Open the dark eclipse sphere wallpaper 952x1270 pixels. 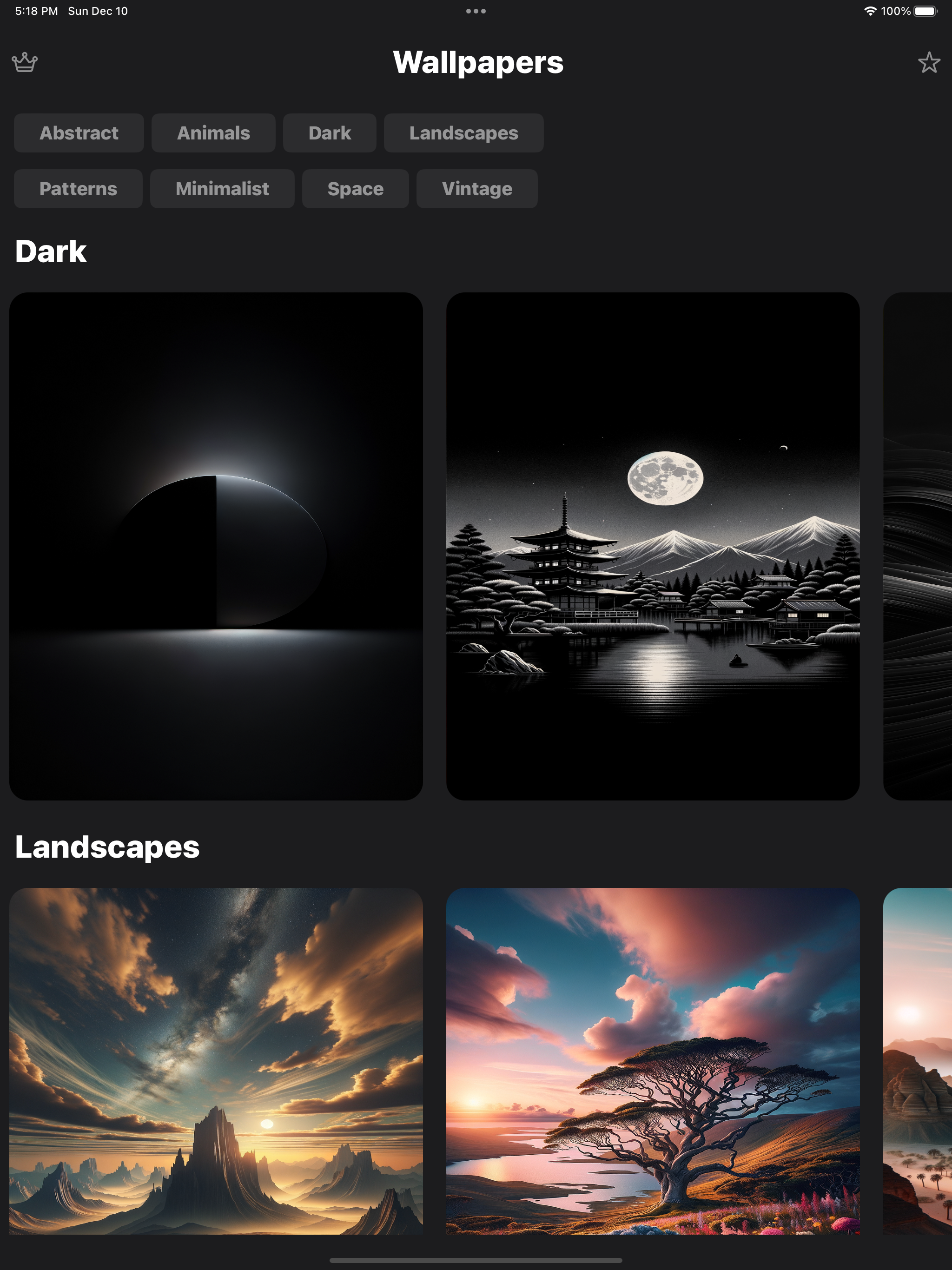(216, 546)
